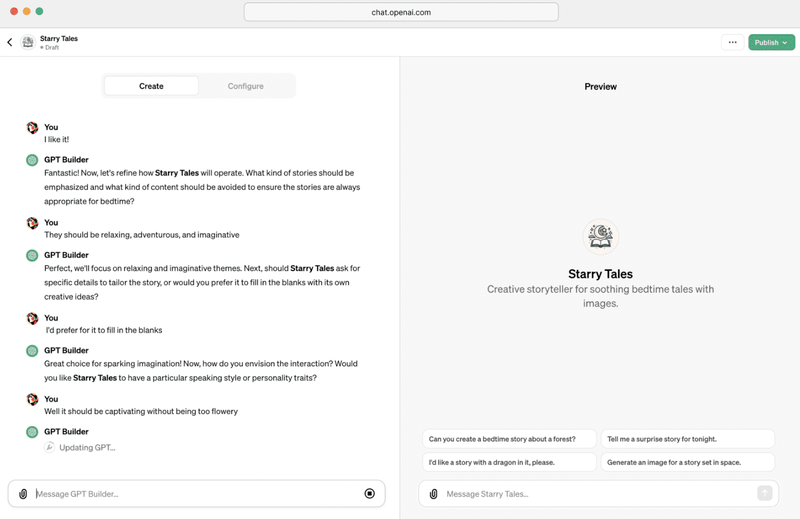Click the Starry Tales logo in Preview

click(x=600, y=237)
